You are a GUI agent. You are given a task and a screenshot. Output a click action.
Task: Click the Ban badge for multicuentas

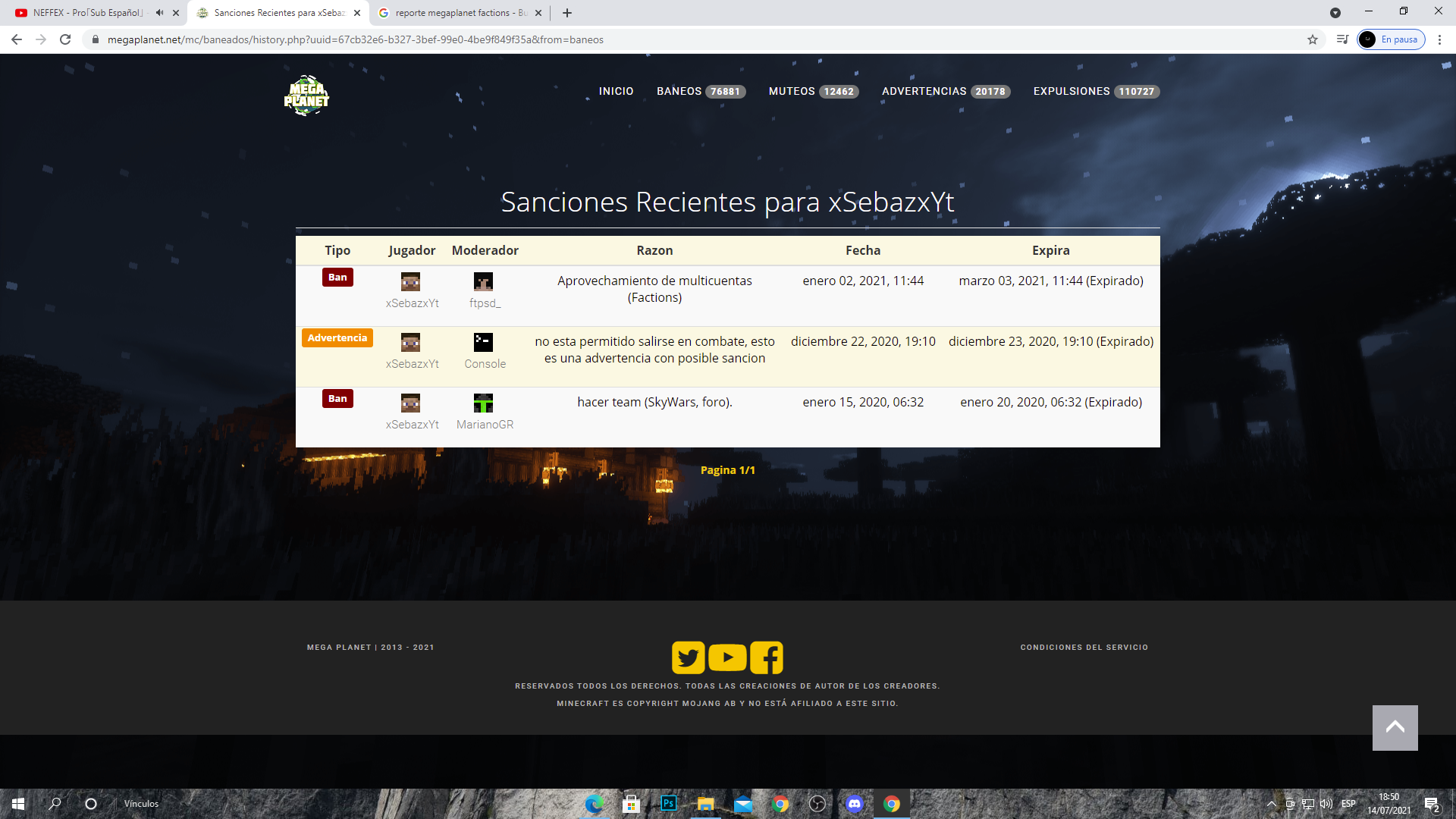(x=337, y=278)
